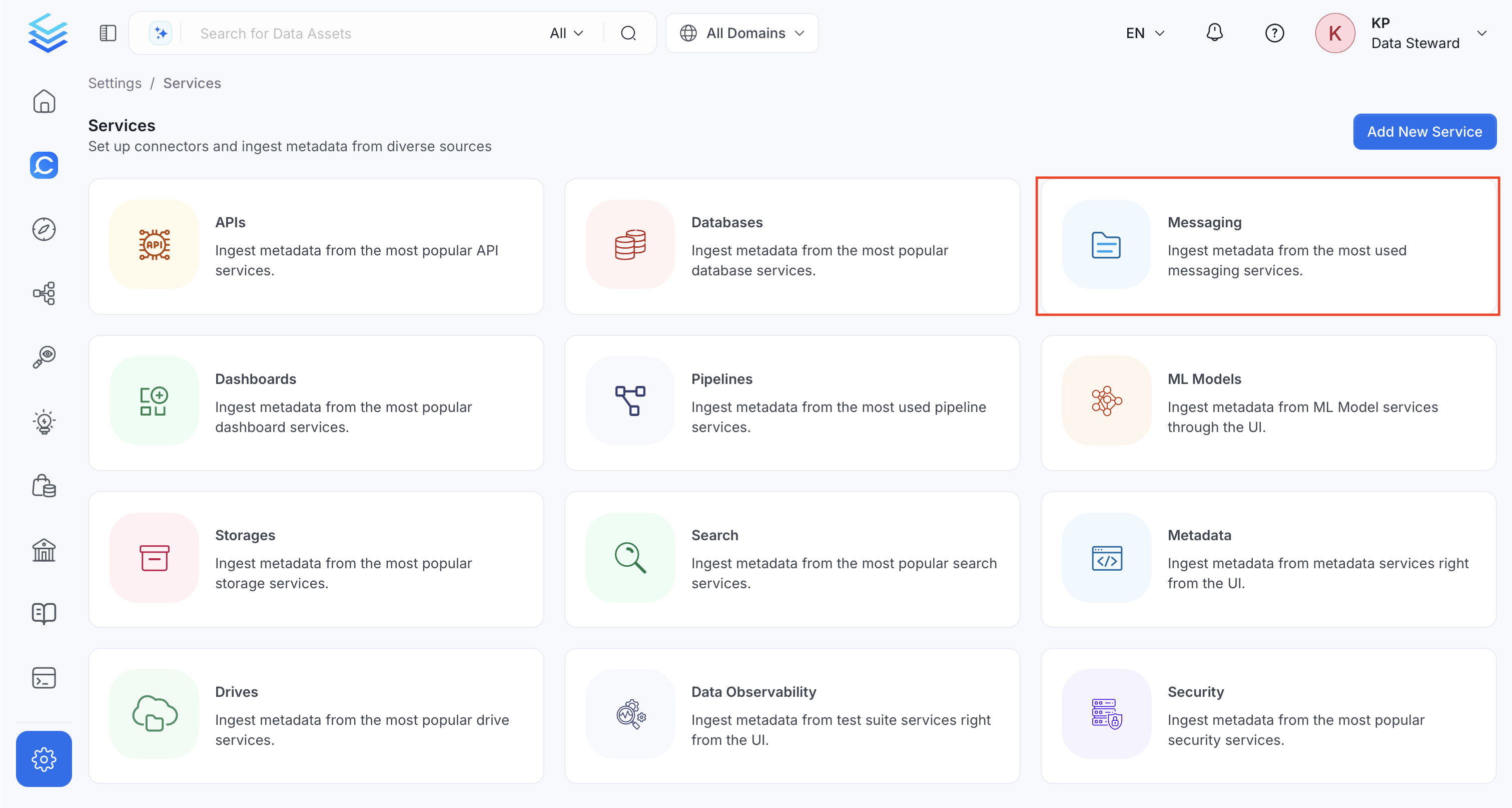
Task: Open the Metadata card title
Action: [x=1199, y=535]
